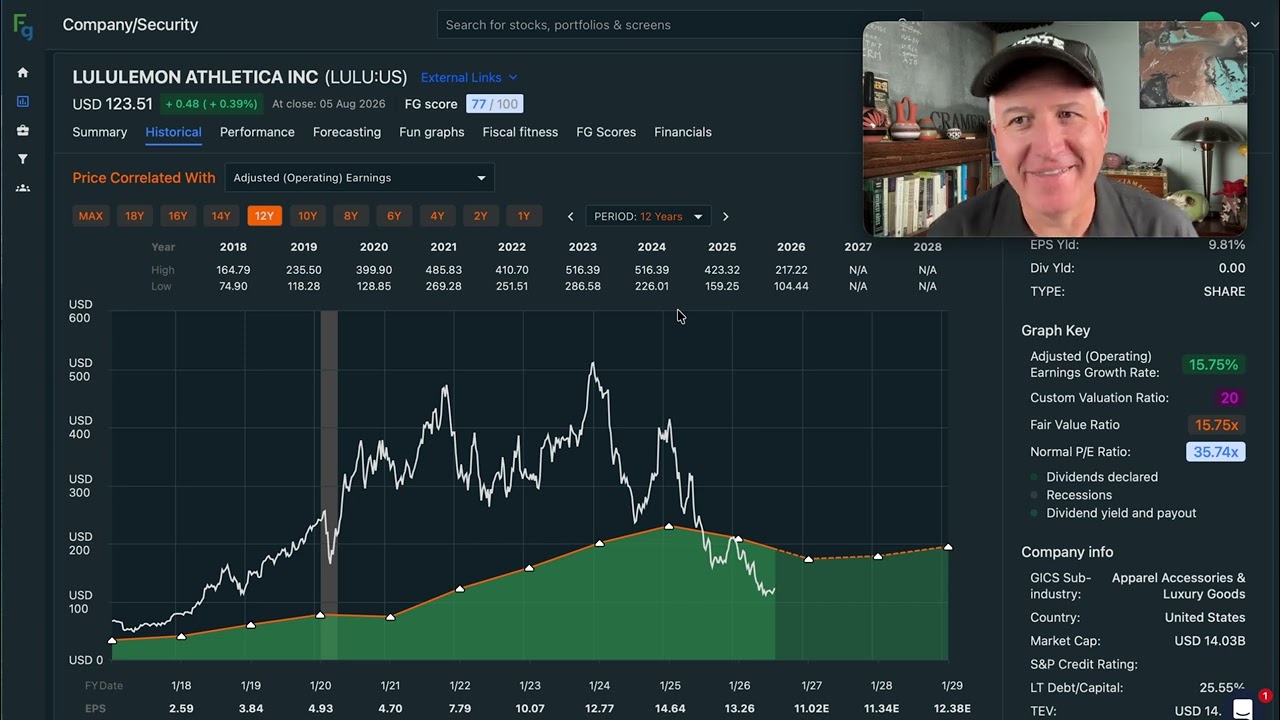Click the 2019 year column header
Image resolution: width=1280 pixels, height=720 pixels.
304,247
